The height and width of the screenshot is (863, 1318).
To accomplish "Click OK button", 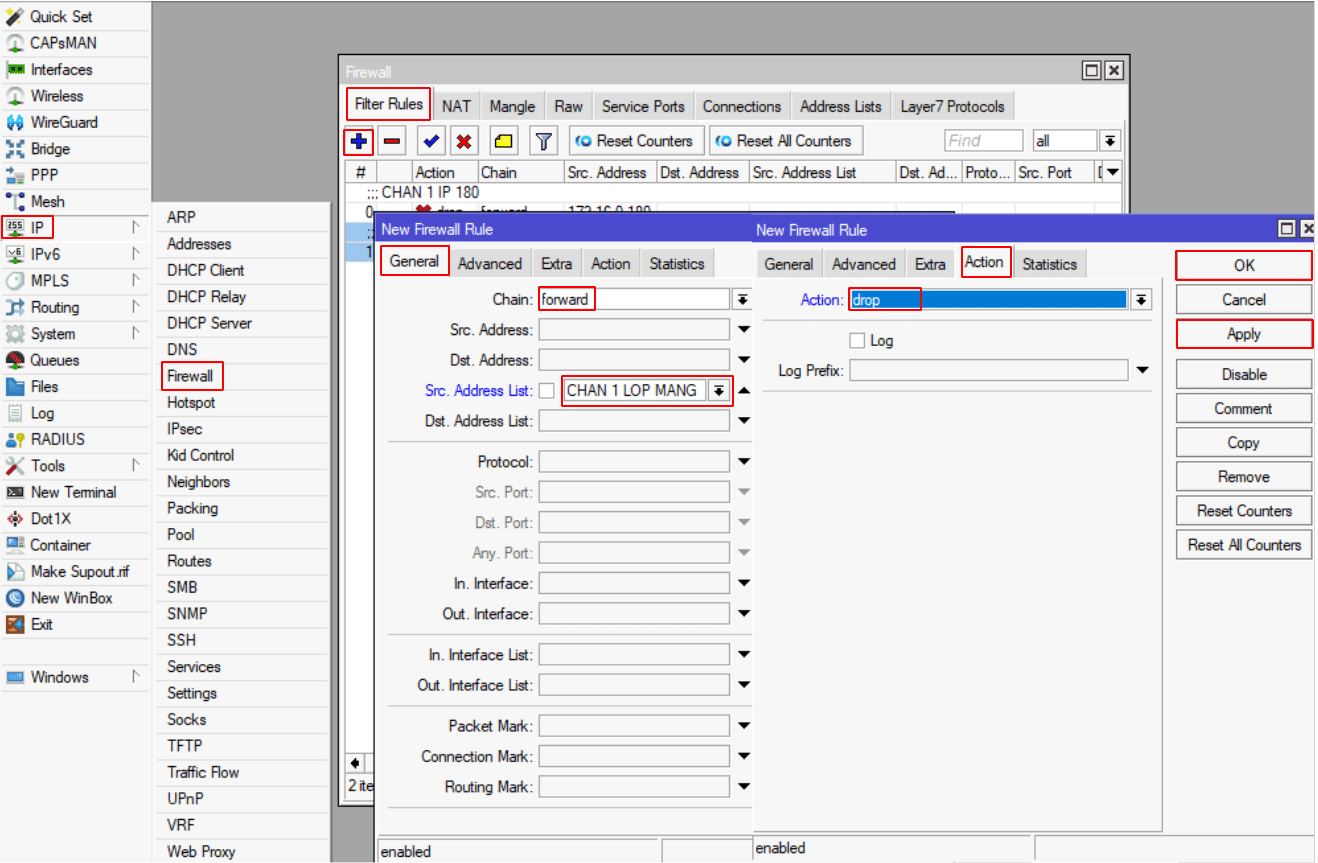I will pos(1243,265).
